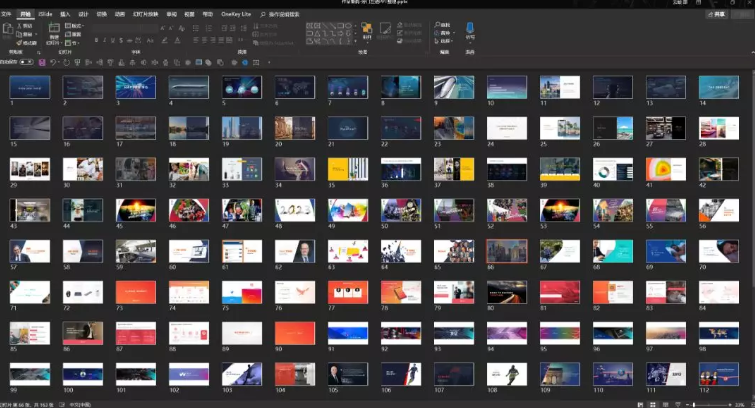Open the File menu

tap(6, 14)
